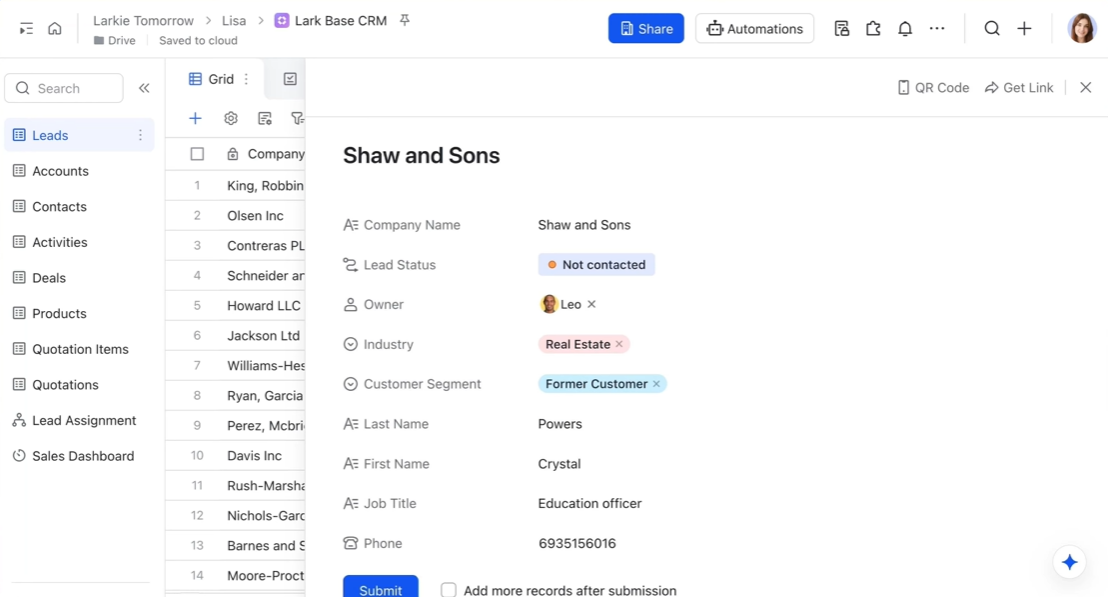Screen dimensions: 1108x597
Task: Open the notifications bell
Action: [x=905, y=29]
